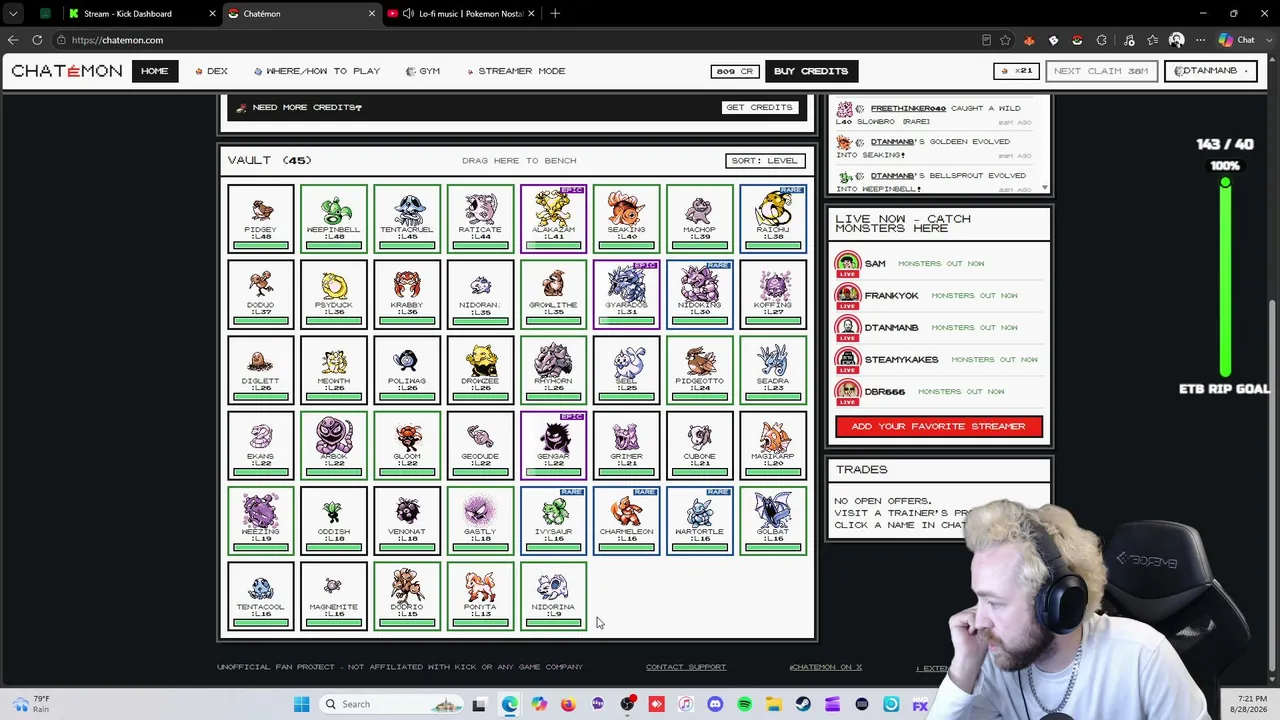Pick the rare Charmeleon card

click(626, 520)
